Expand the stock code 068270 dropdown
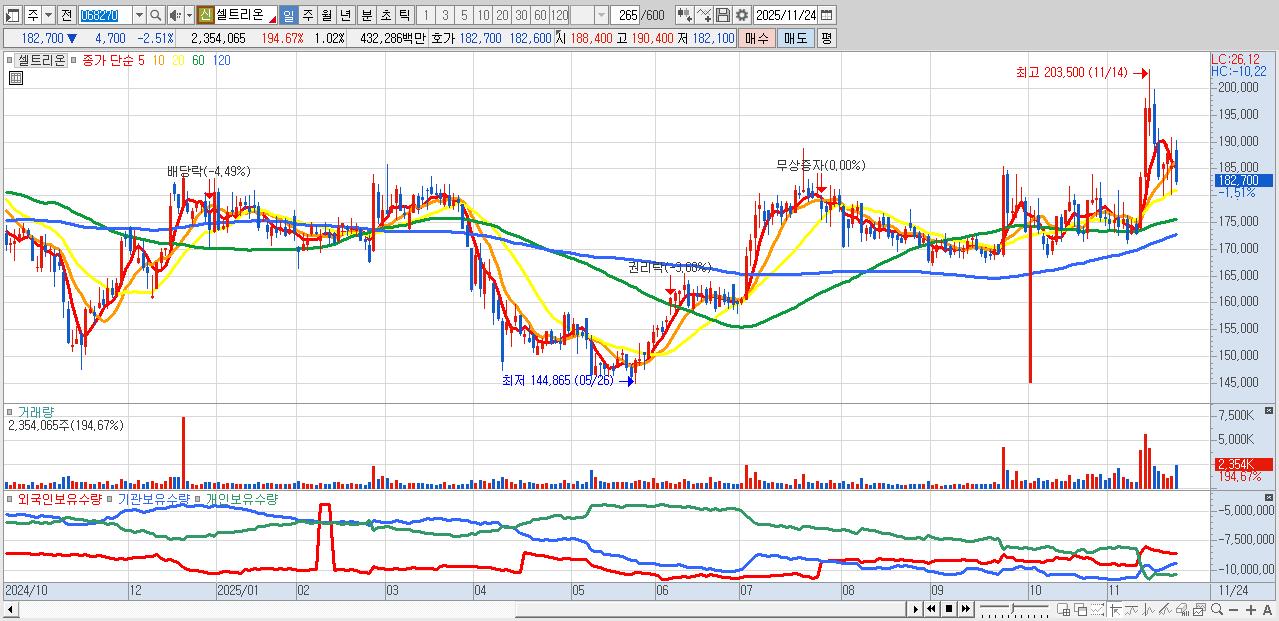Screen dimensions: 1279x621 pos(139,15)
